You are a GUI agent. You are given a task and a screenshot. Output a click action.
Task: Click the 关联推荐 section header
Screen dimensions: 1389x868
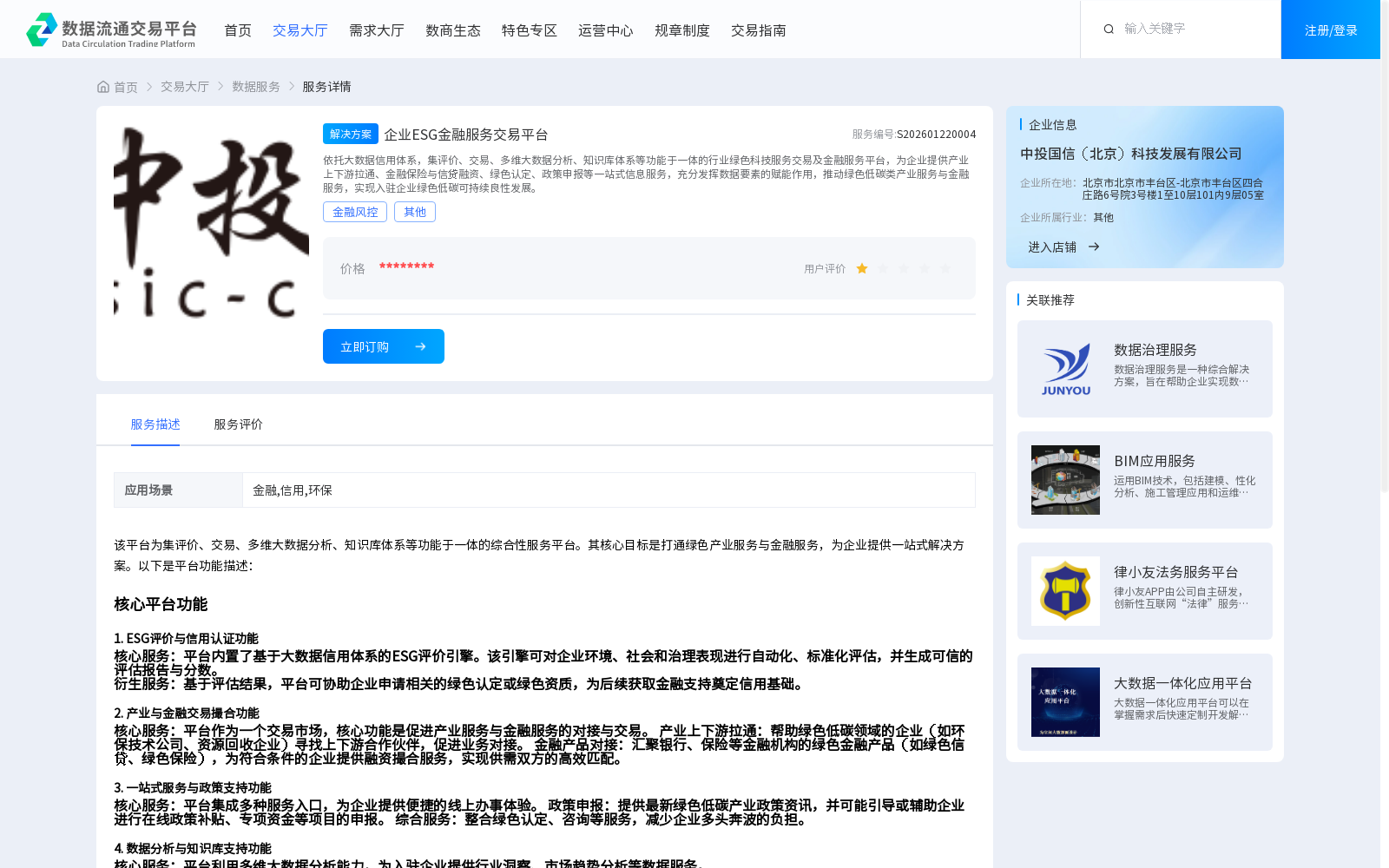tap(1050, 300)
